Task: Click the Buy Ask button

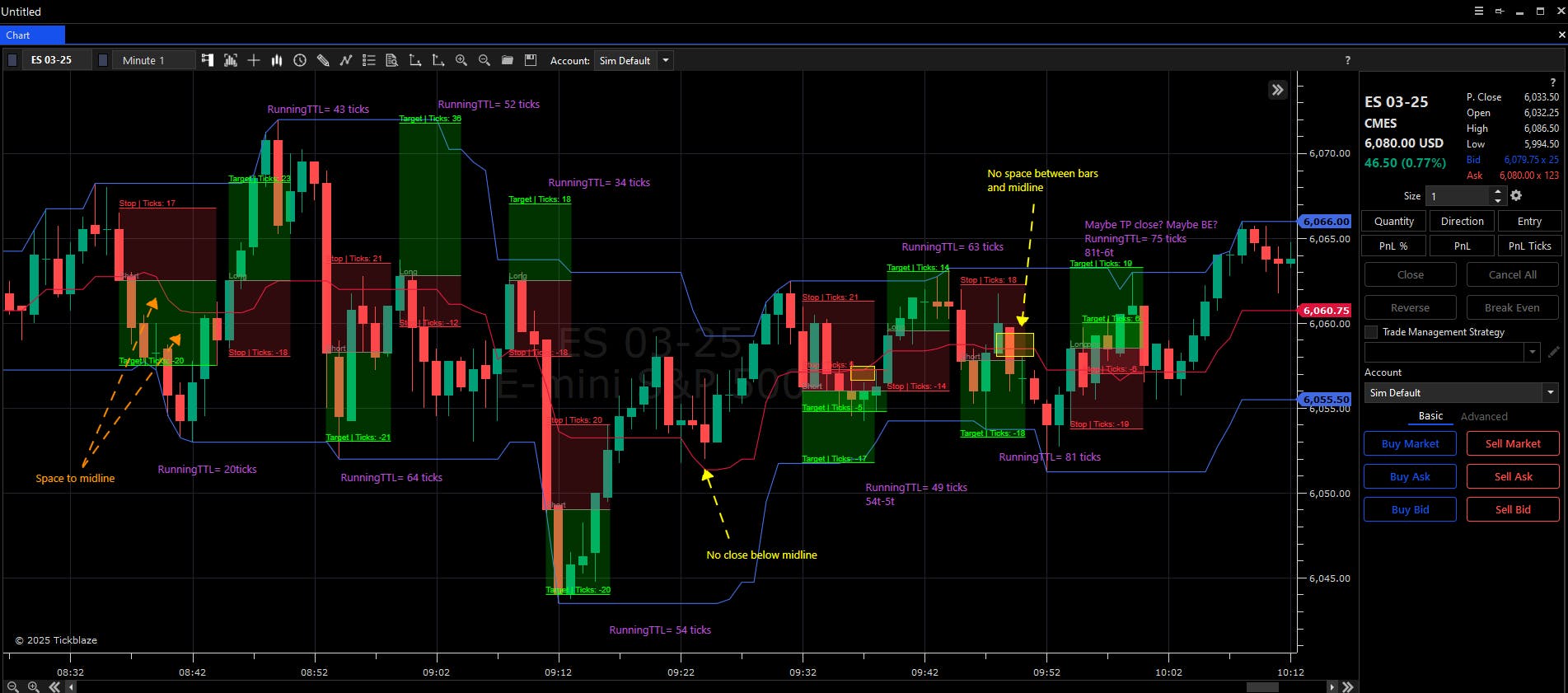Action: 1410,476
